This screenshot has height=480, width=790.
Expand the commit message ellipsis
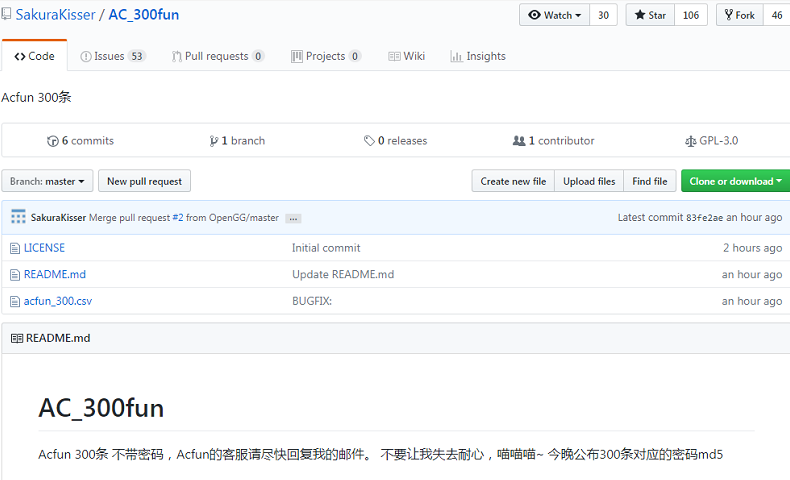pyautogui.click(x=293, y=218)
